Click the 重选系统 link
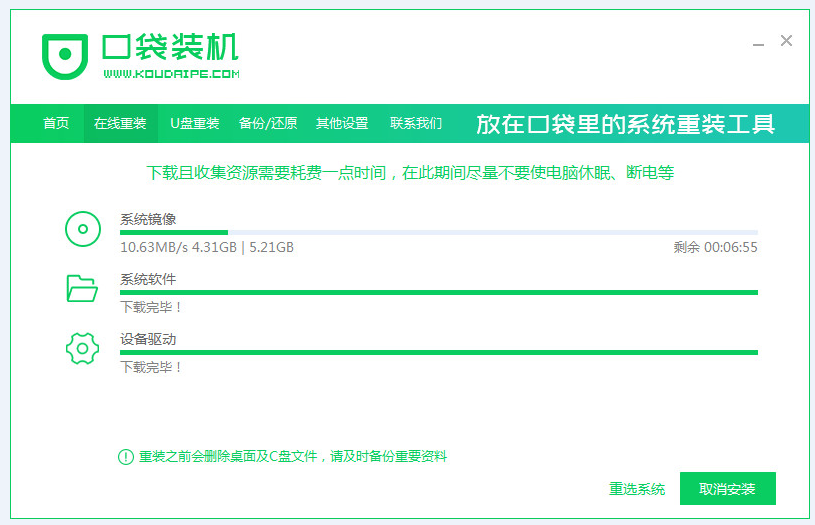This screenshot has height=525, width=815. [637, 489]
